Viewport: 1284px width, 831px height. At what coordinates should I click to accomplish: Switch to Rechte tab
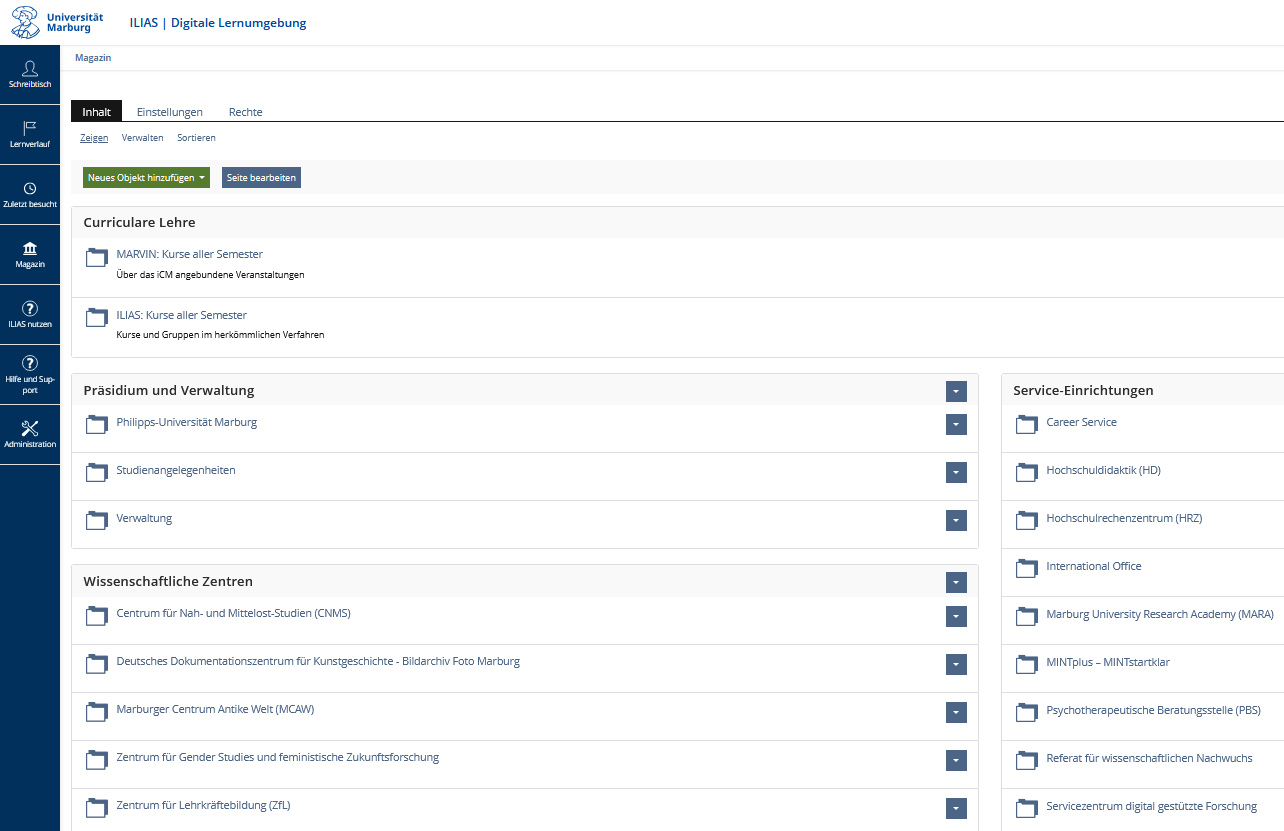pyautogui.click(x=245, y=112)
